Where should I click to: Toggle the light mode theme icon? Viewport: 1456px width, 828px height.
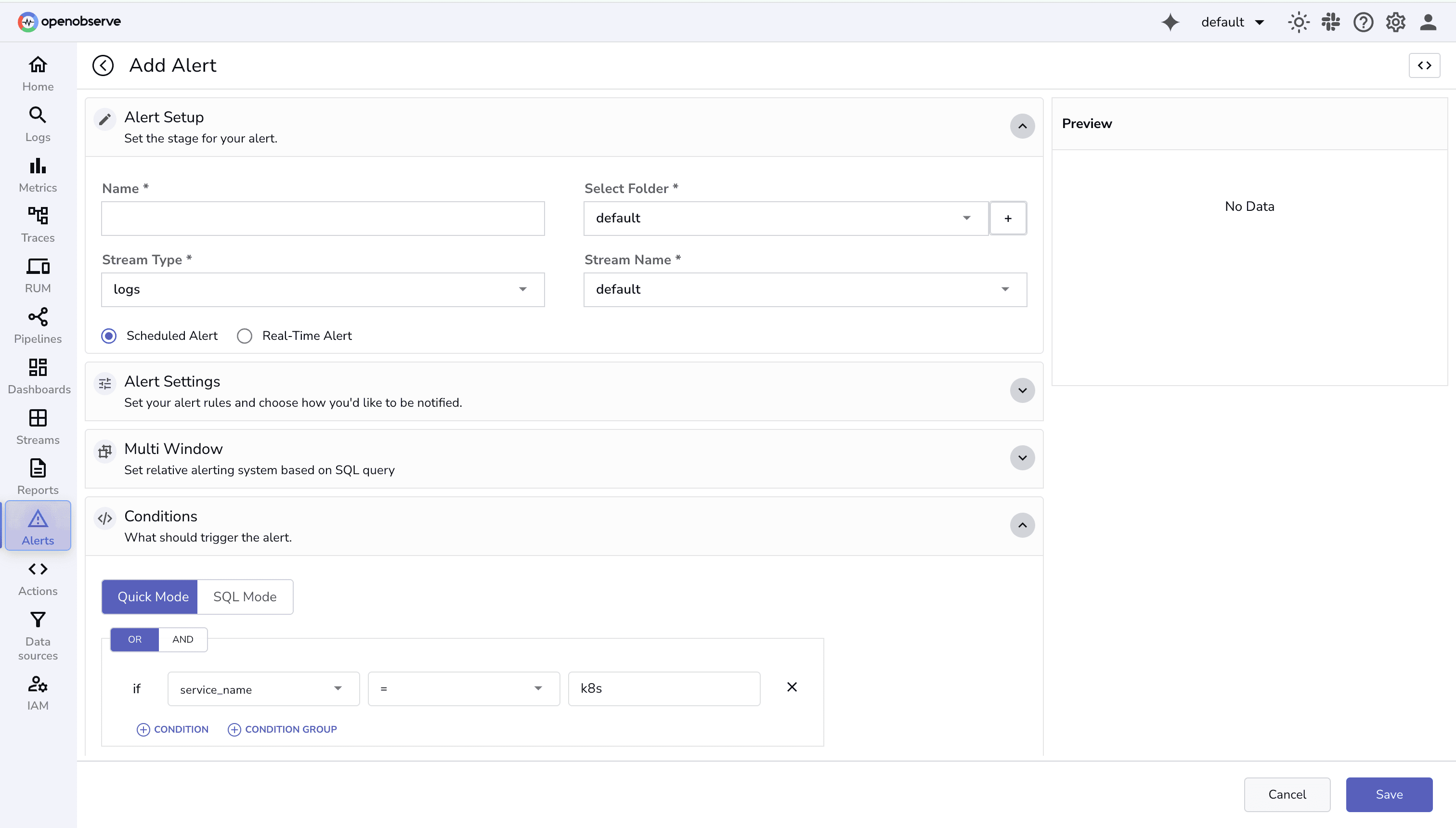click(1299, 22)
